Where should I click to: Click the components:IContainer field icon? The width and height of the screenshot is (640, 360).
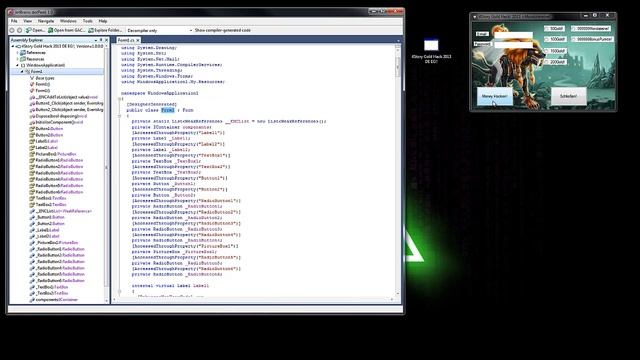32,300
